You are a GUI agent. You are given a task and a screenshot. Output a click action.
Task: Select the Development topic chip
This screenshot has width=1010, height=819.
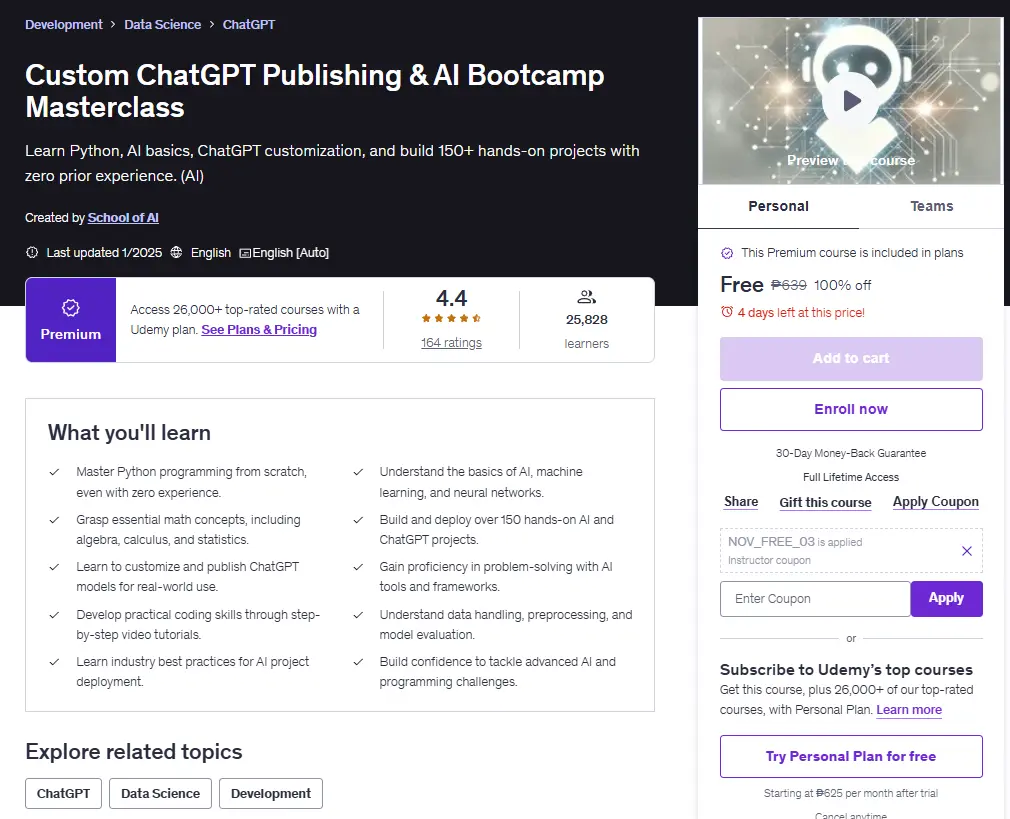(x=271, y=793)
